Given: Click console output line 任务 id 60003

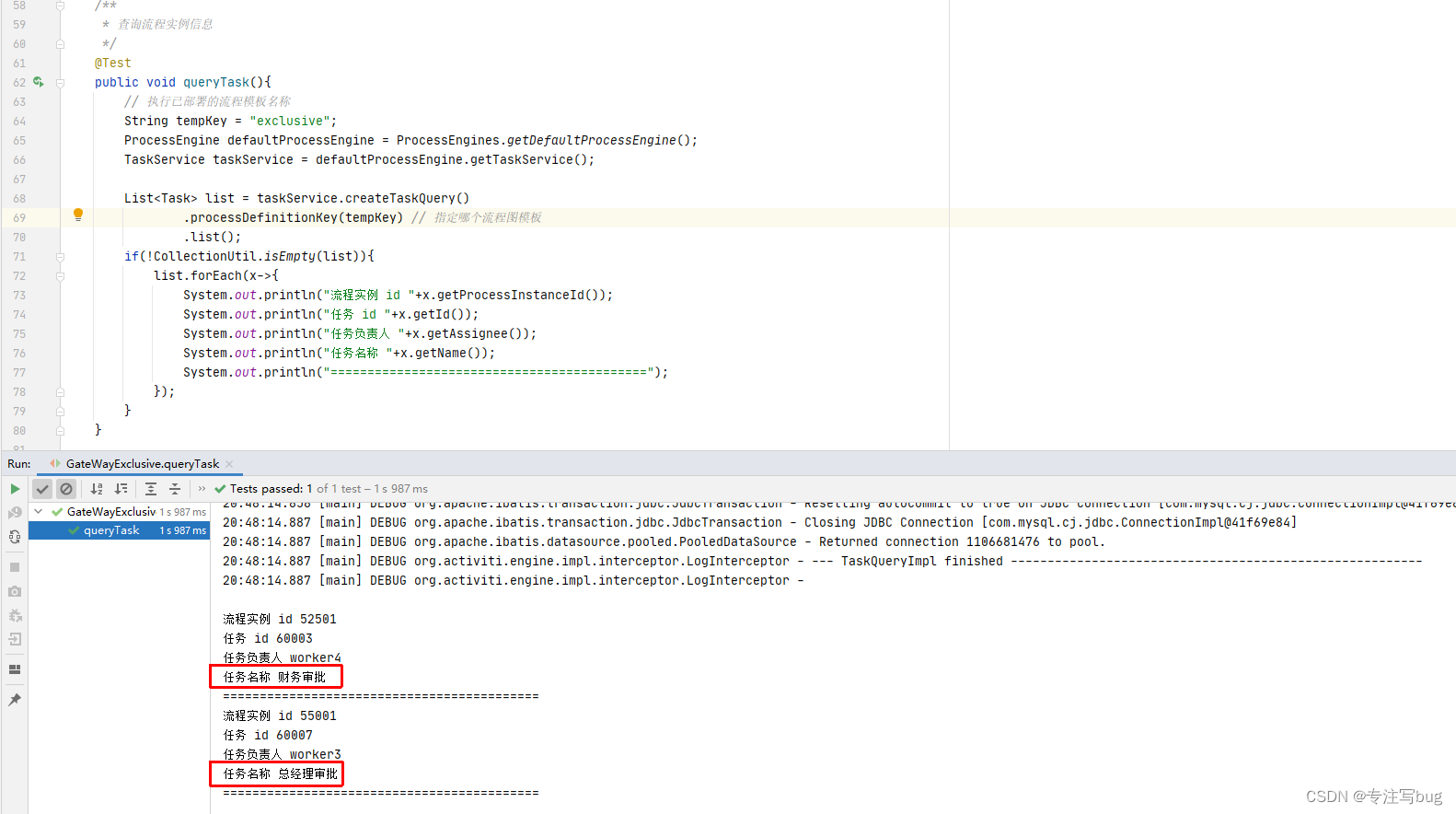Looking at the screenshot, I should 268,638.
